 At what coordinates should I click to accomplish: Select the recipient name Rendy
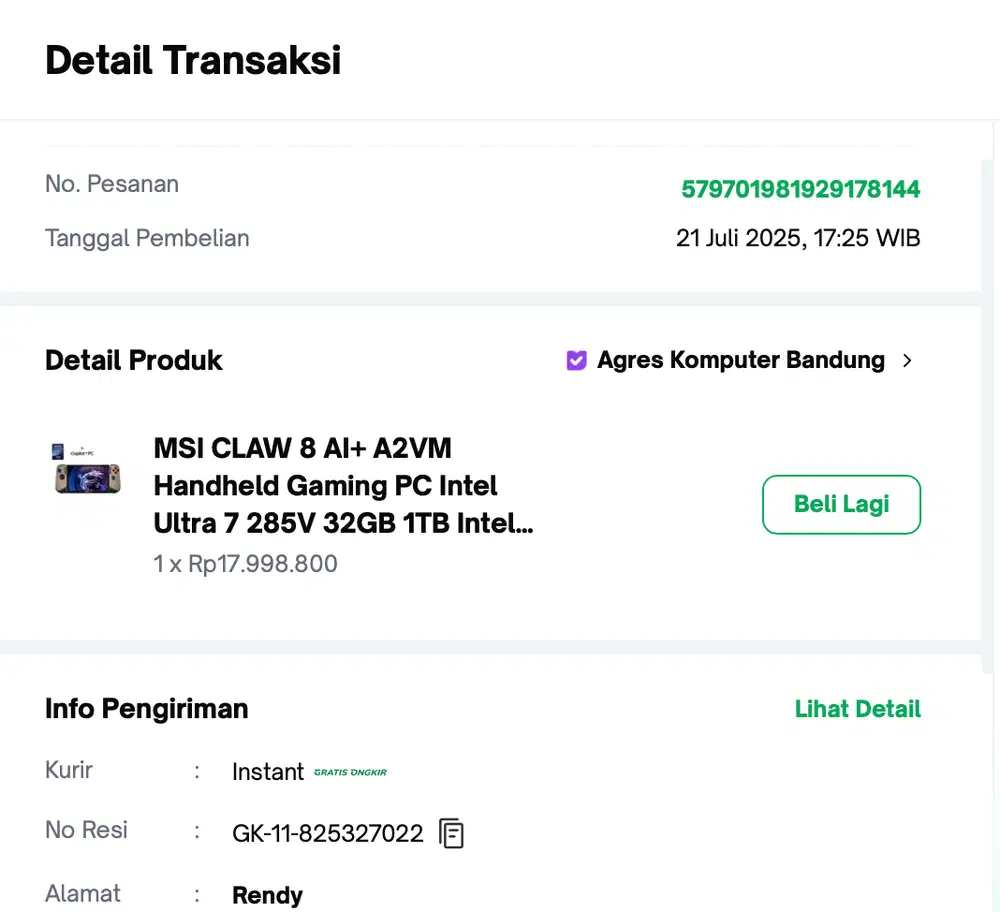pyautogui.click(x=267, y=895)
